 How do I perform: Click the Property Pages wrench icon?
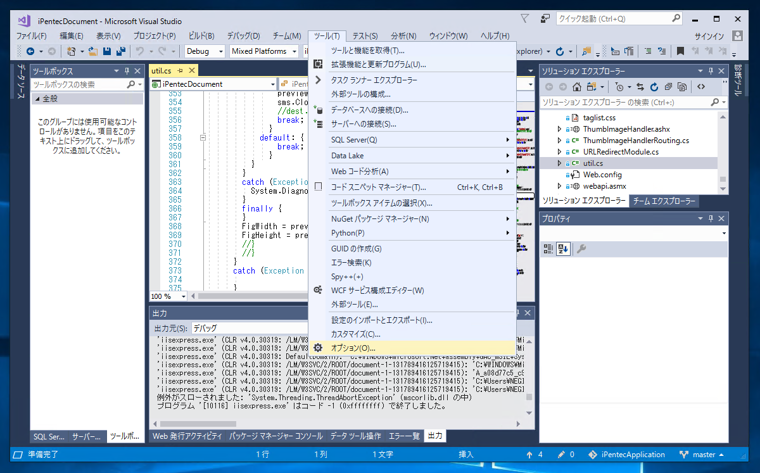582,249
